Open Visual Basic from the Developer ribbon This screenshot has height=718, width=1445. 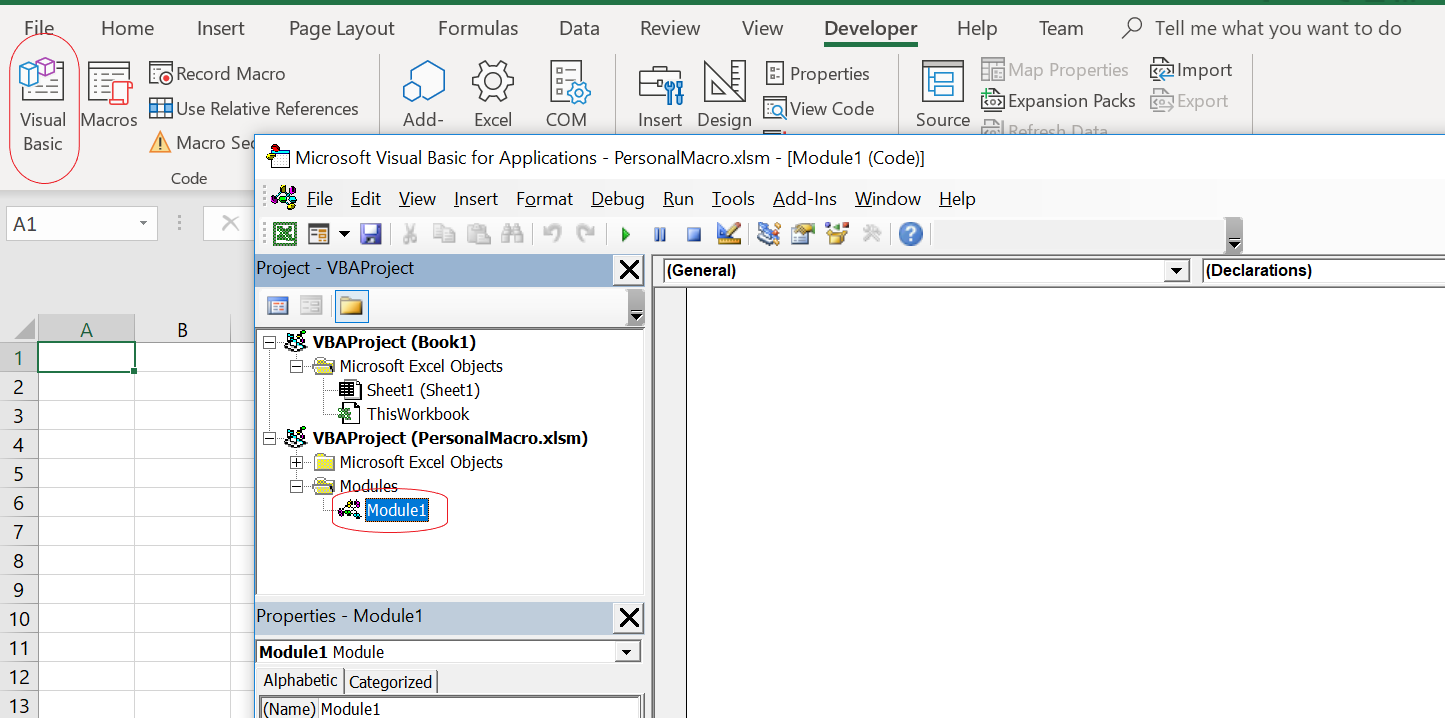coord(42,96)
